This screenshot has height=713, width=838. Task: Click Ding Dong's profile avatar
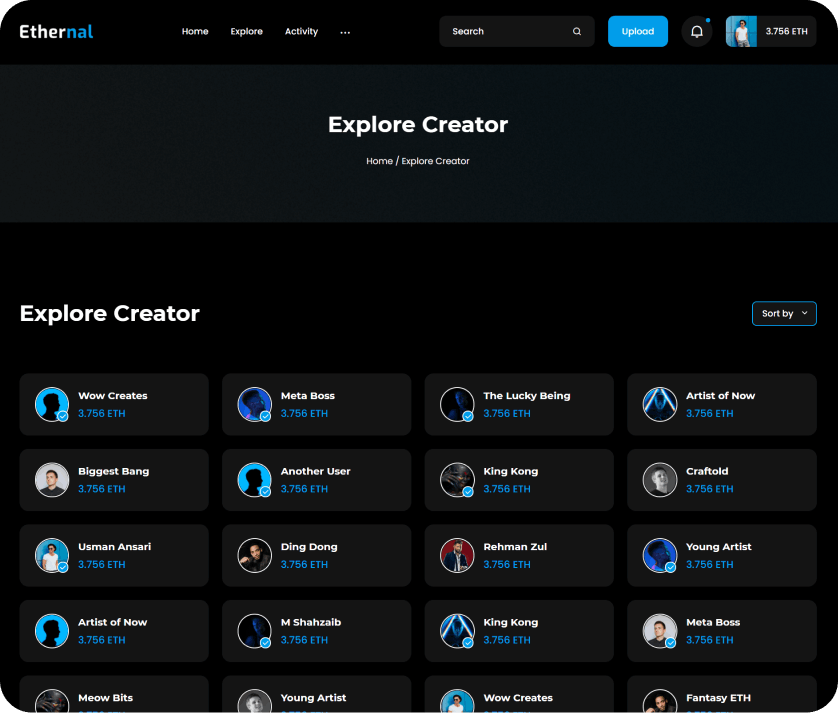click(x=254, y=555)
